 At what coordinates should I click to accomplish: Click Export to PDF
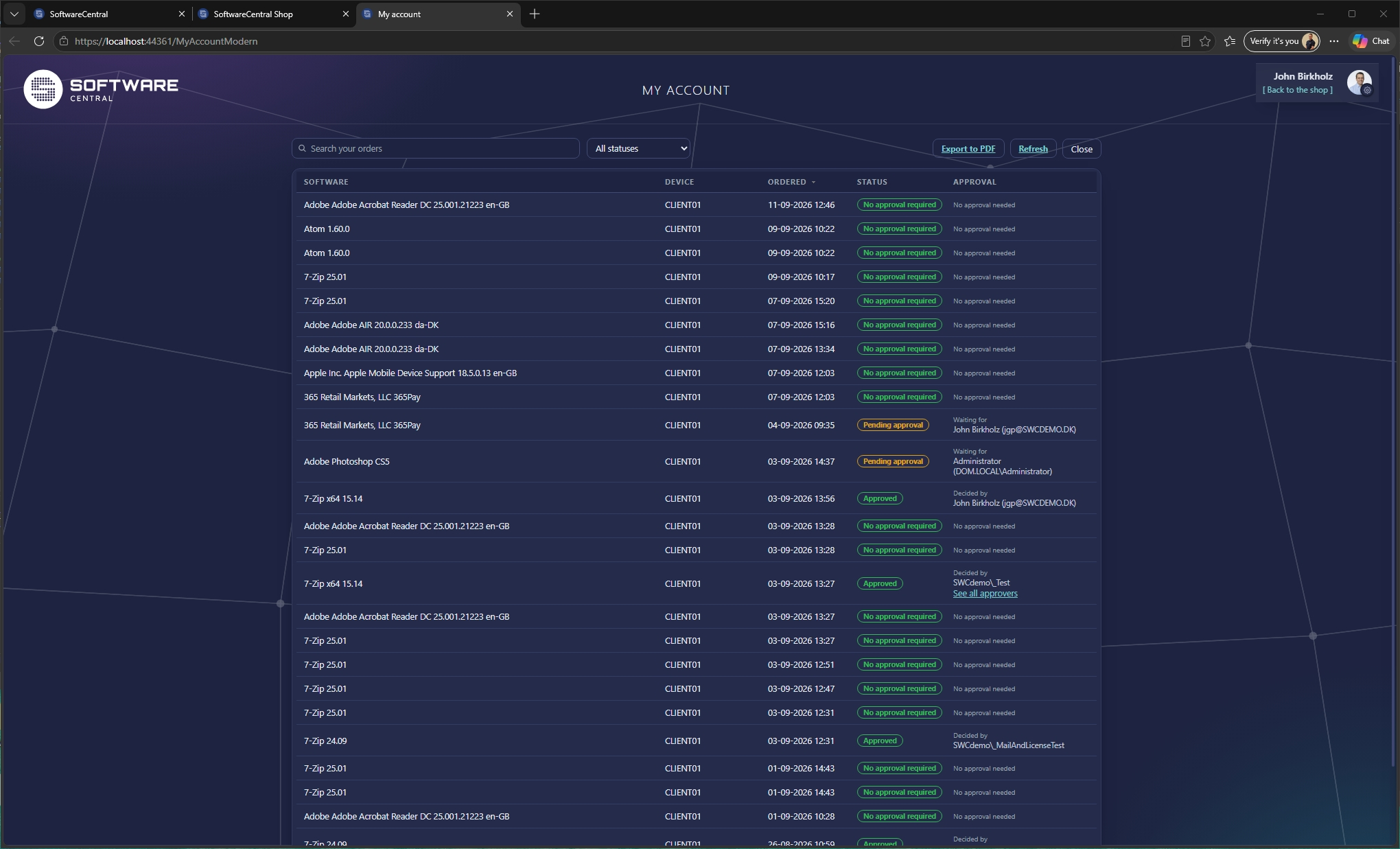[x=968, y=148]
